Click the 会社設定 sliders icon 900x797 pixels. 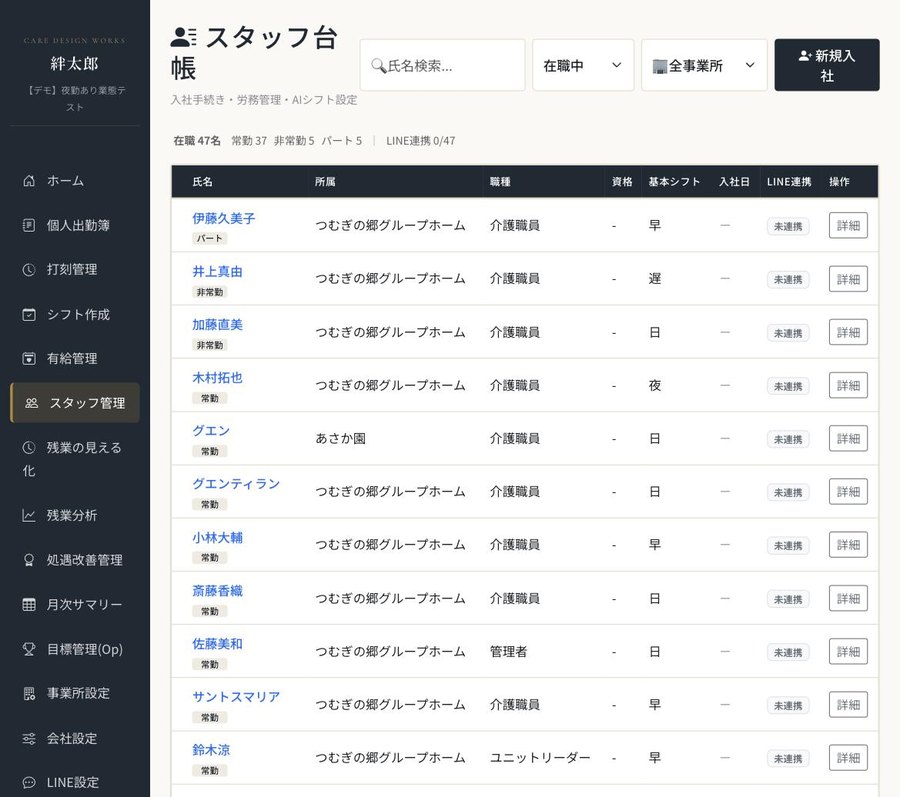click(x=29, y=738)
